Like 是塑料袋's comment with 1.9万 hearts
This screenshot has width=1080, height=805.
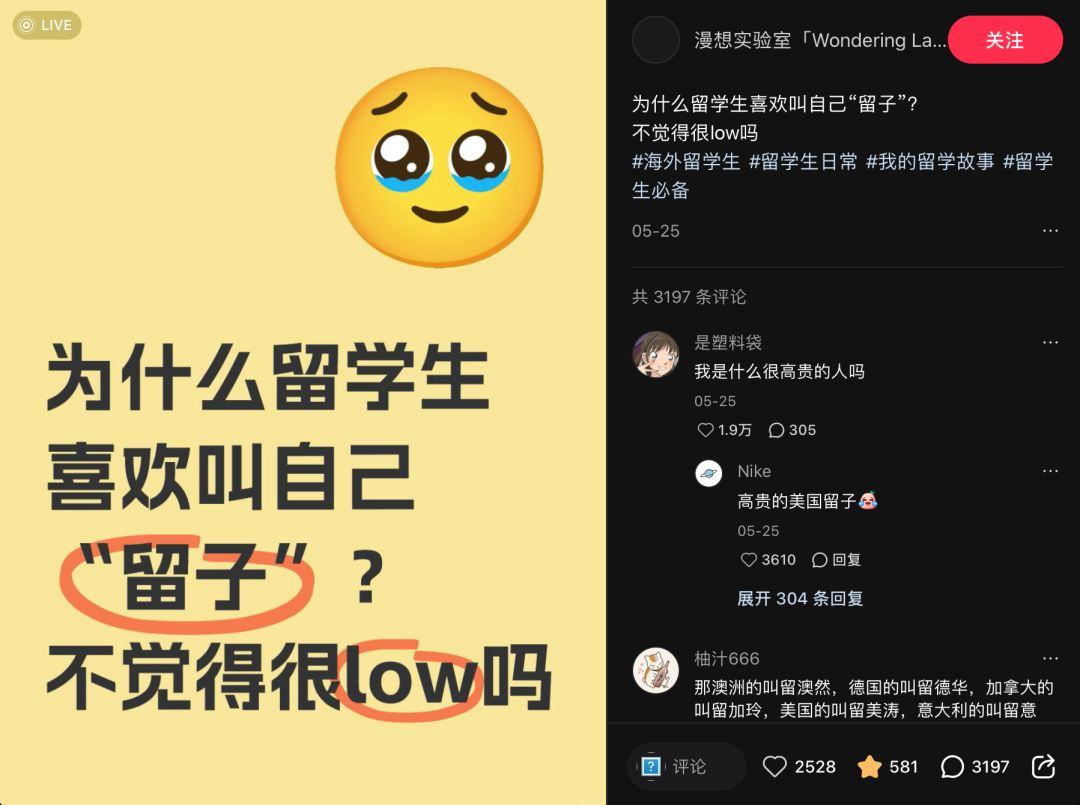(706, 430)
